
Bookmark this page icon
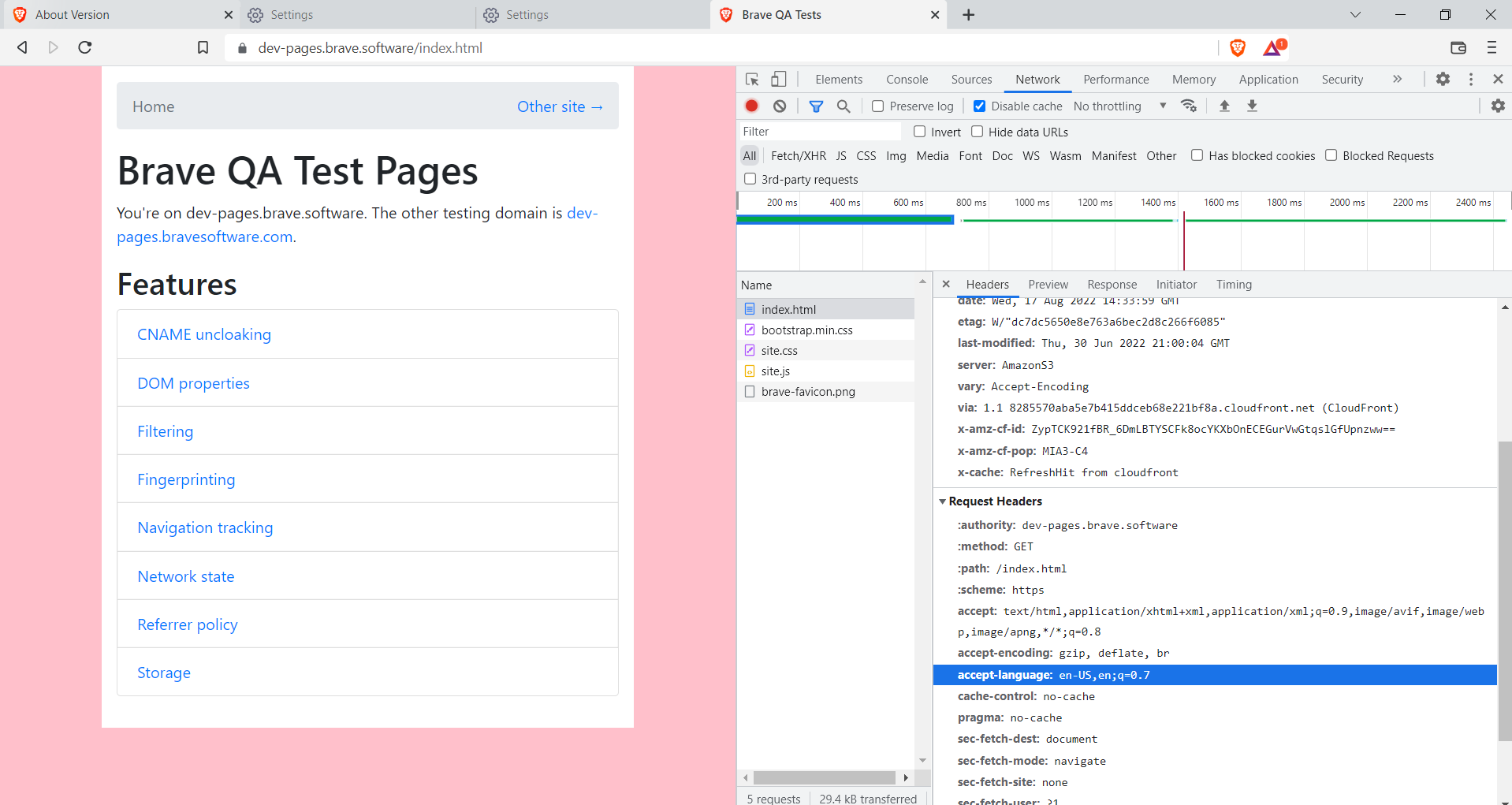[x=203, y=48]
